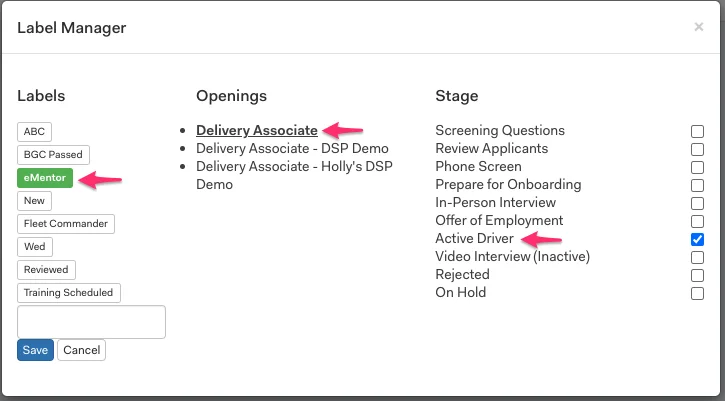Check the Screening Questions stage box
The image size is (725, 401).
tap(697, 131)
